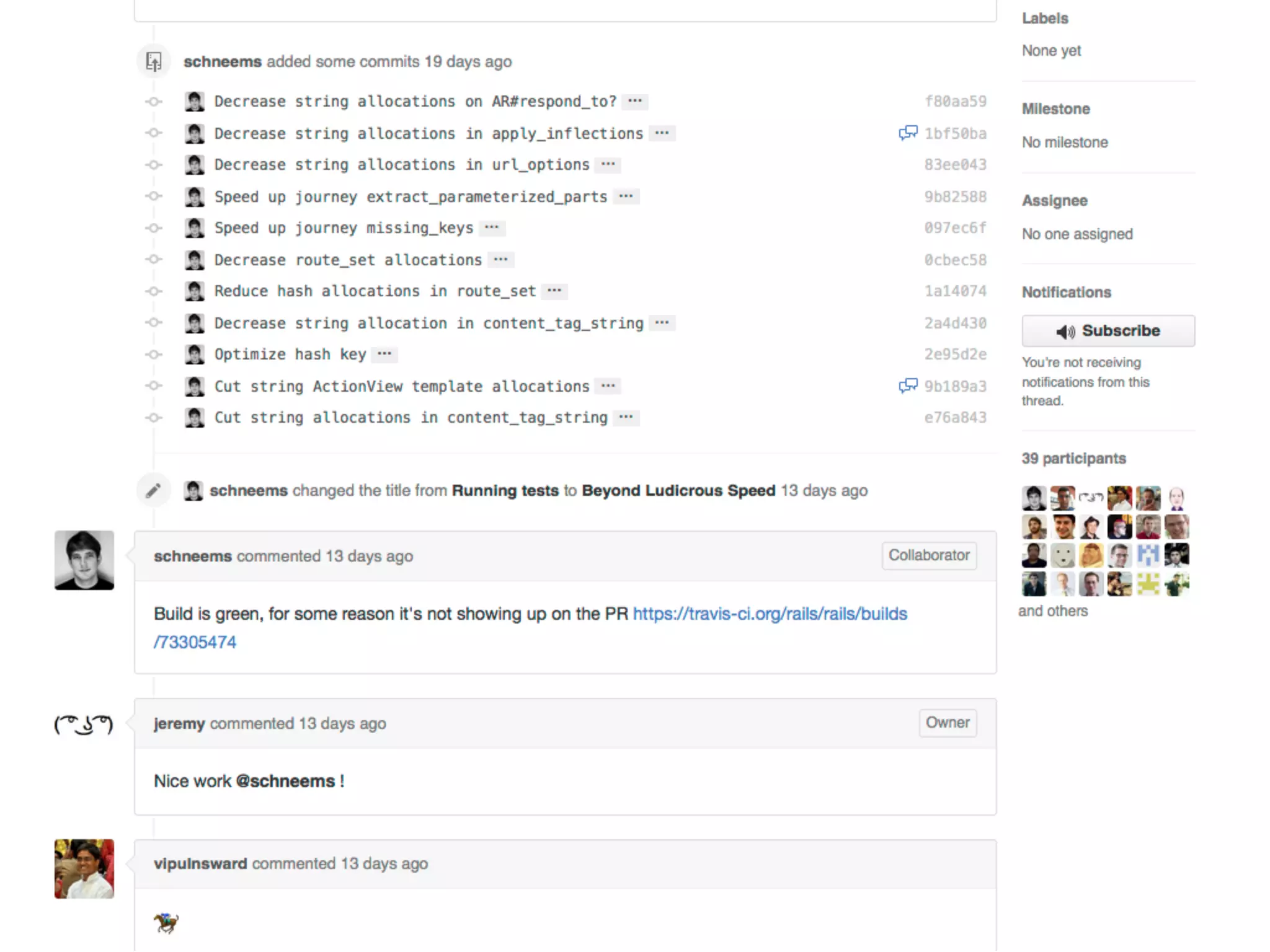Click commit node icon beside 'Speed up journey missing_keys'

point(154,228)
